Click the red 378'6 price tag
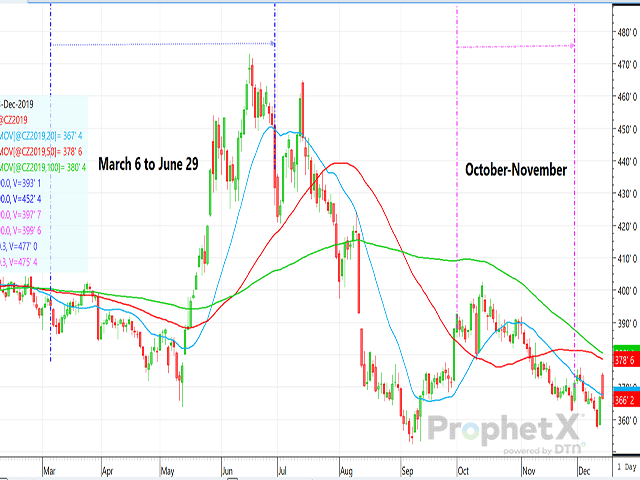Screen dimensions: 640x480 pos(626,360)
